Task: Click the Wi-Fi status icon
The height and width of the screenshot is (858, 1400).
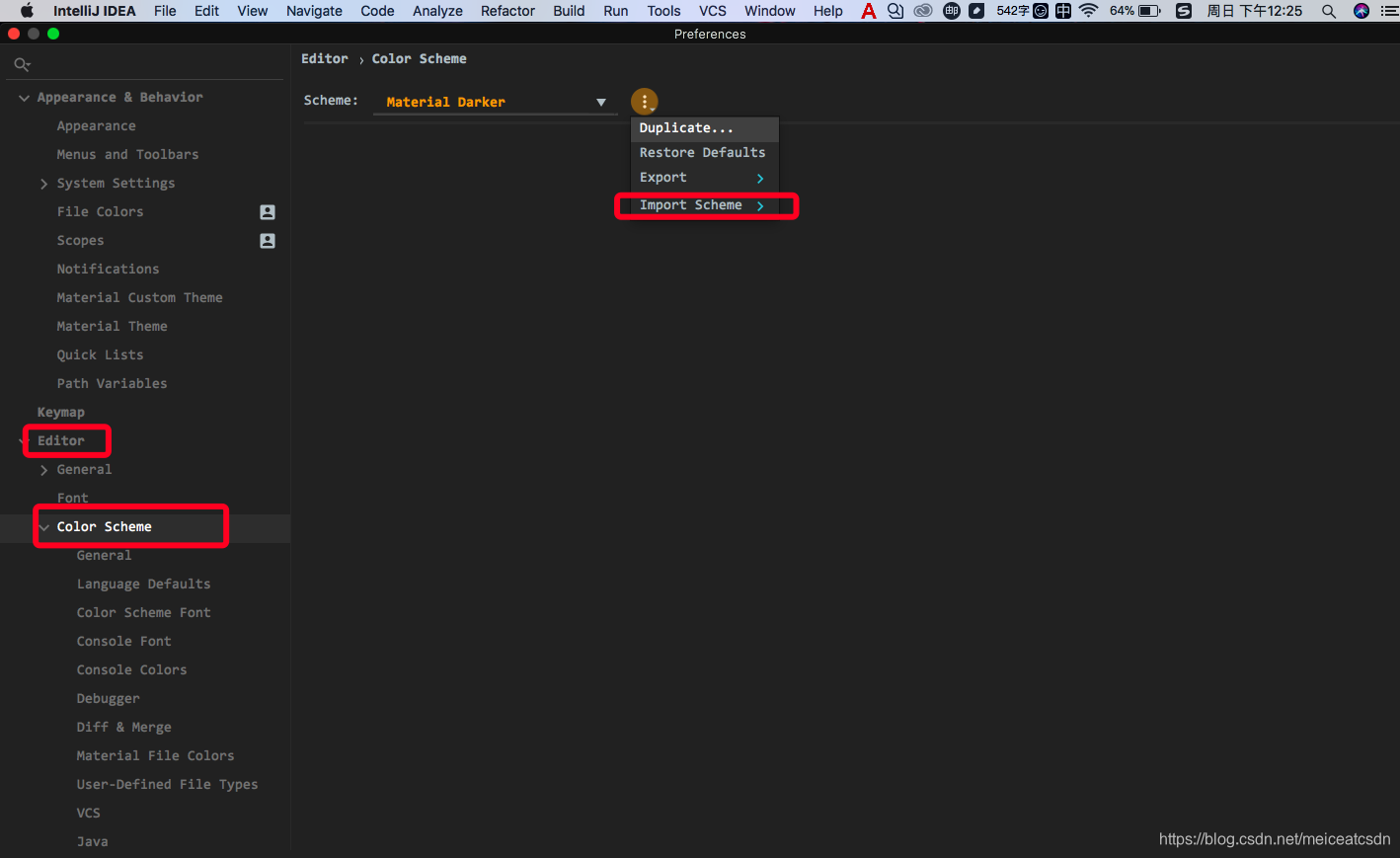Action: pos(1088,11)
